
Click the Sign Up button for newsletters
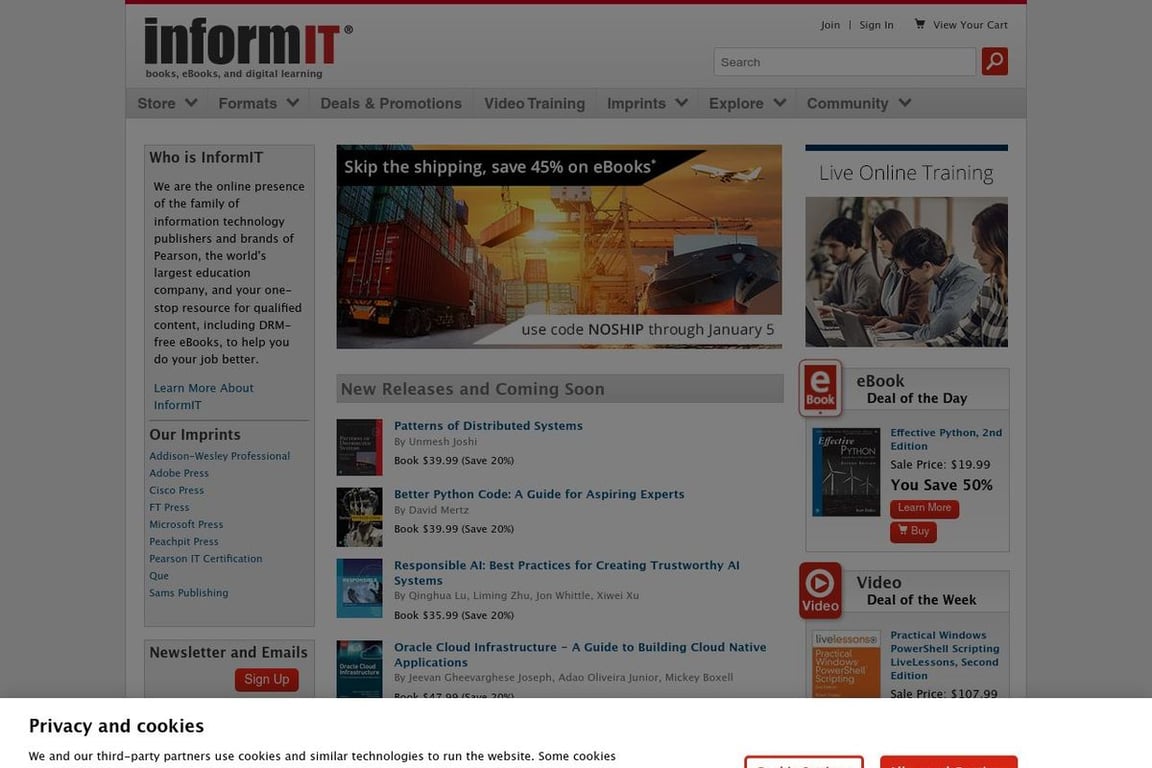(266, 679)
